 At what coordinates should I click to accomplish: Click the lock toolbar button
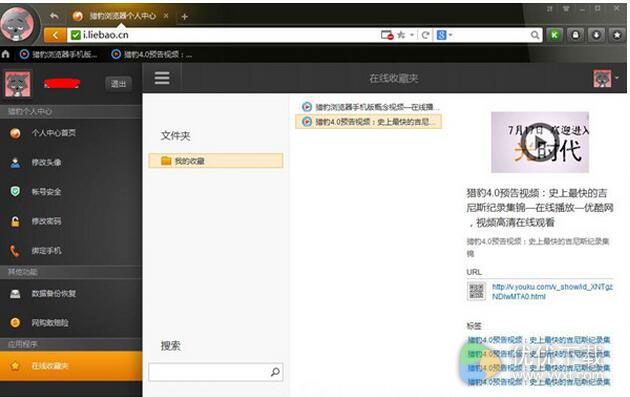pyautogui.click(x=575, y=35)
